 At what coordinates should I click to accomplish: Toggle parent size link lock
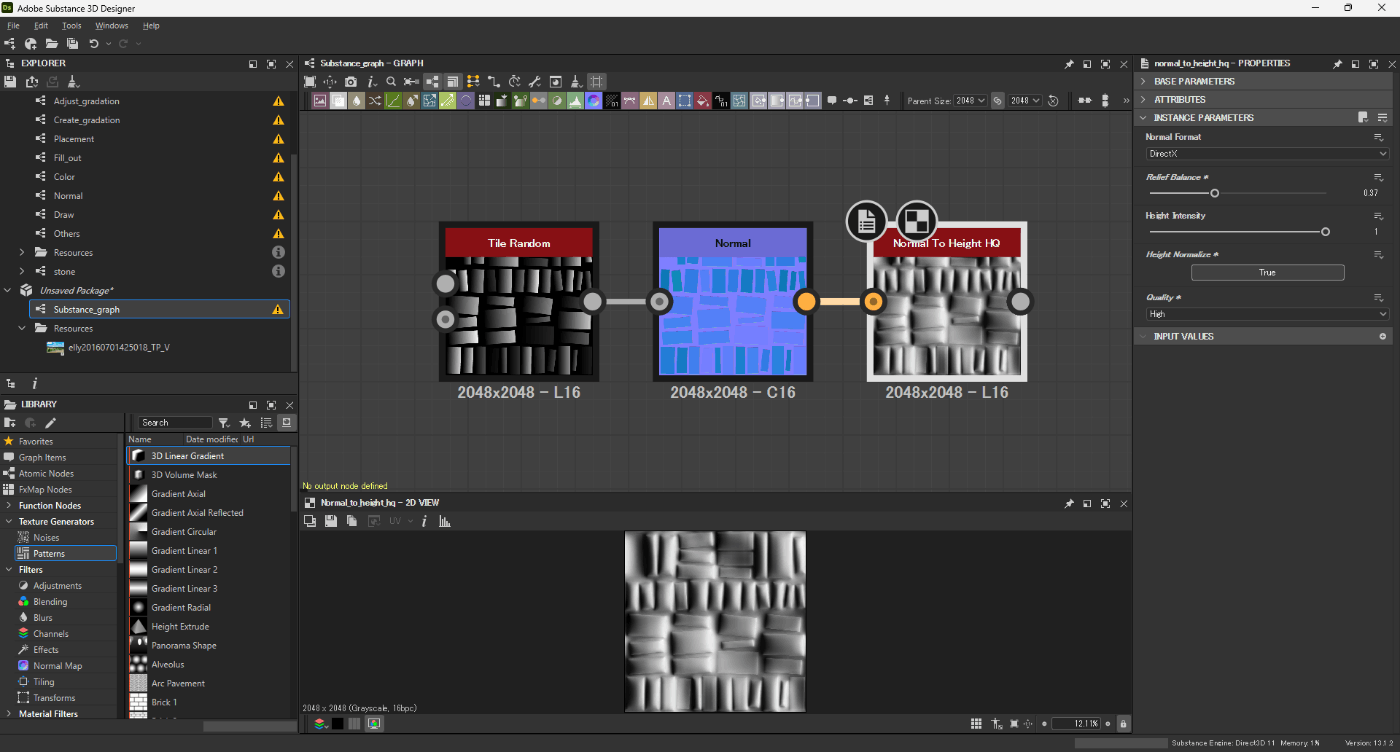[997, 100]
